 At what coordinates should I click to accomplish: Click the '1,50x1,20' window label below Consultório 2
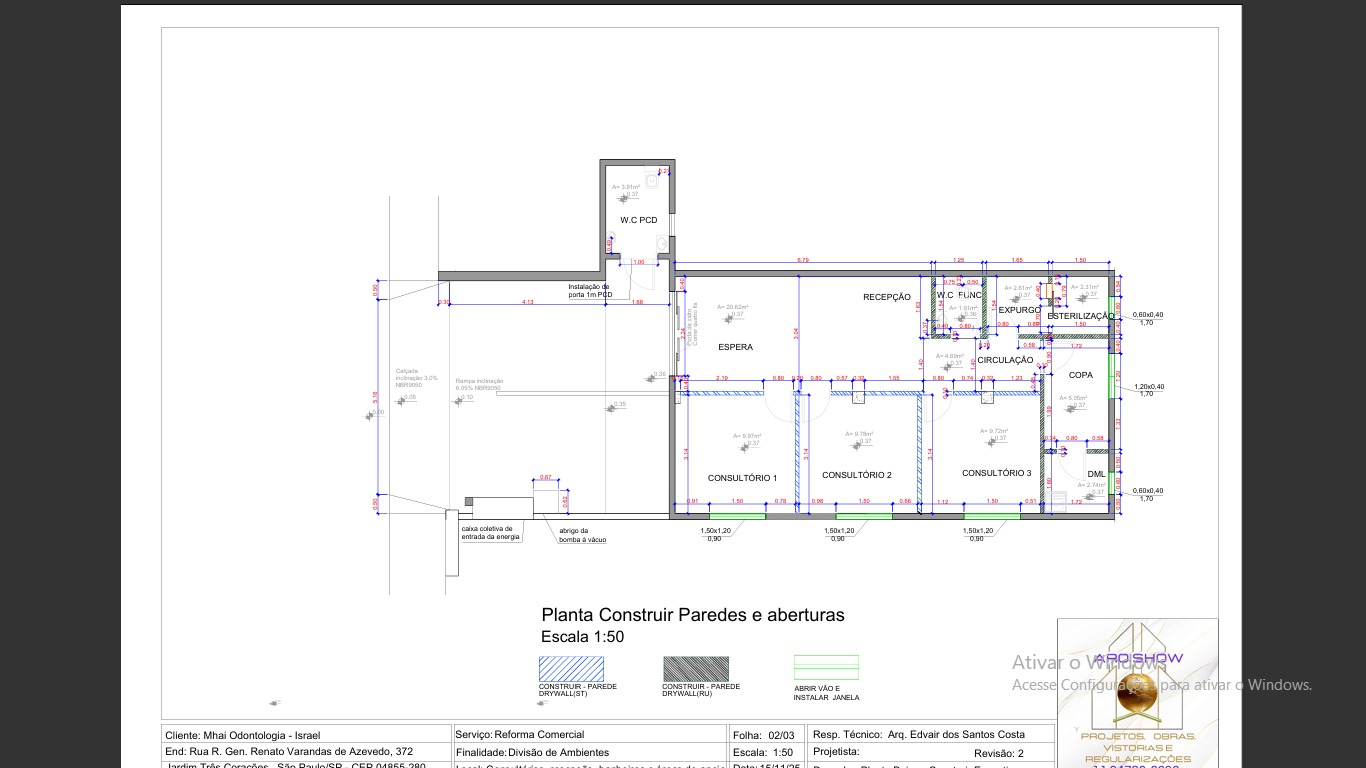click(x=839, y=531)
